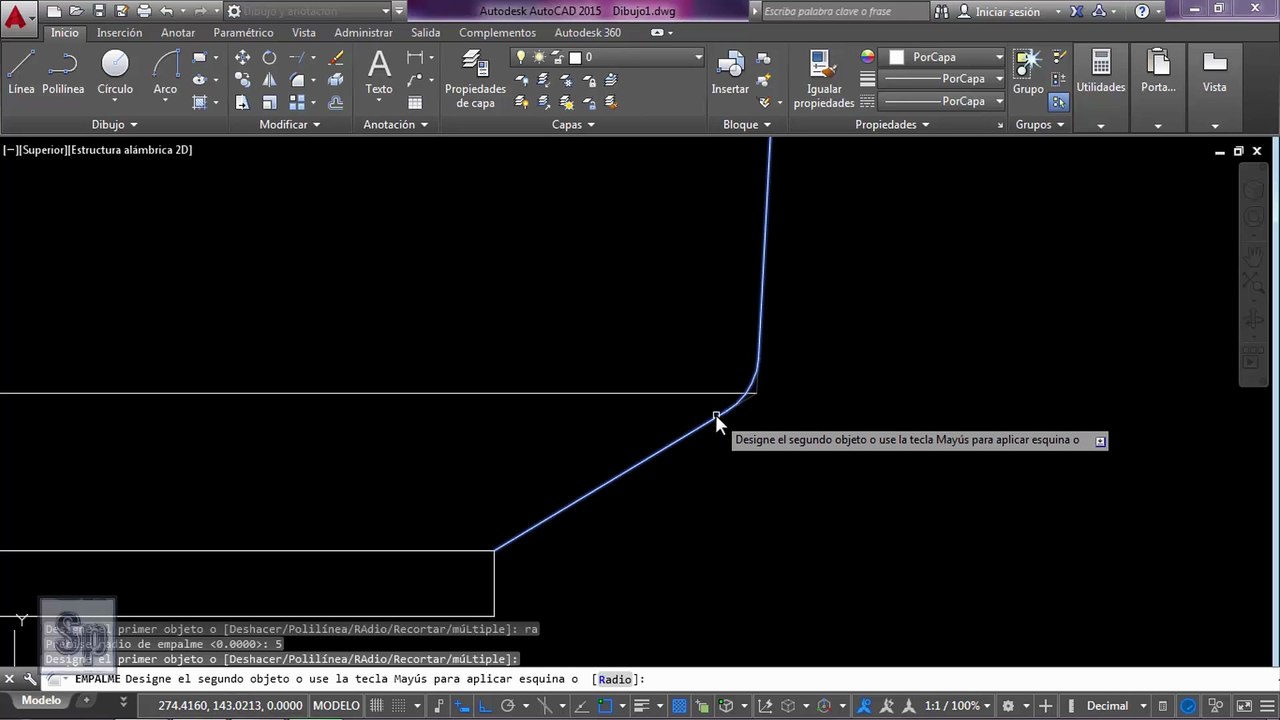This screenshot has height=720, width=1280.
Task: Open the Anotar ribbon tab
Action: [x=178, y=33]
